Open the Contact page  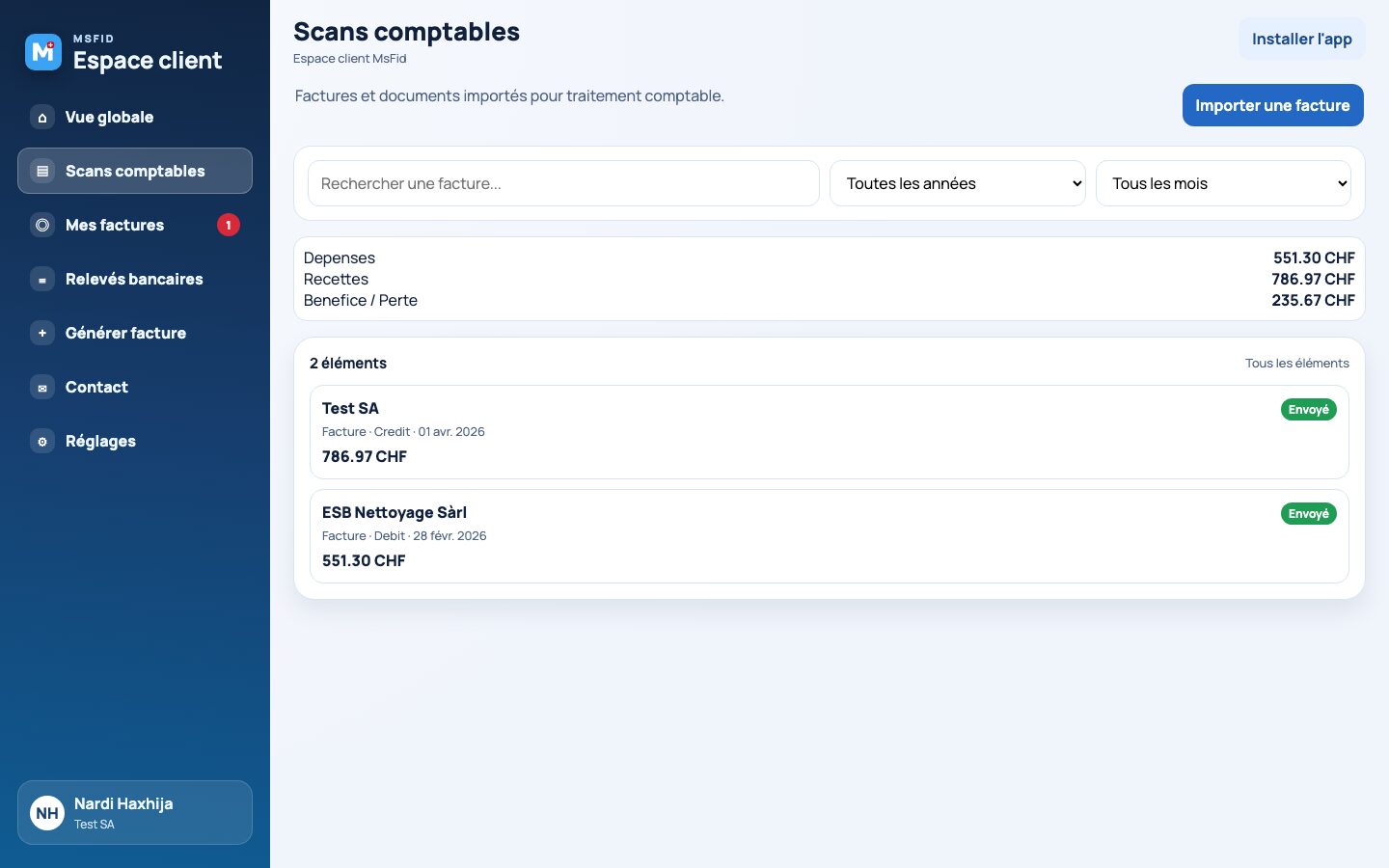(135, 387)
